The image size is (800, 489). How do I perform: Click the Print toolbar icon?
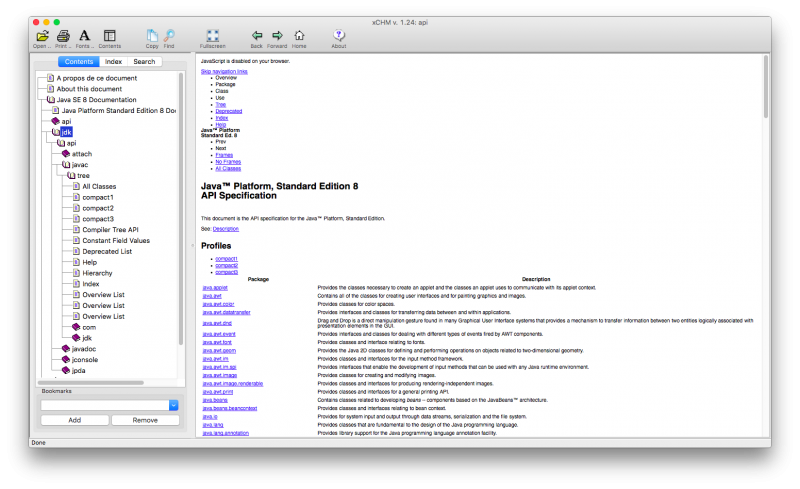pos(63,36)
